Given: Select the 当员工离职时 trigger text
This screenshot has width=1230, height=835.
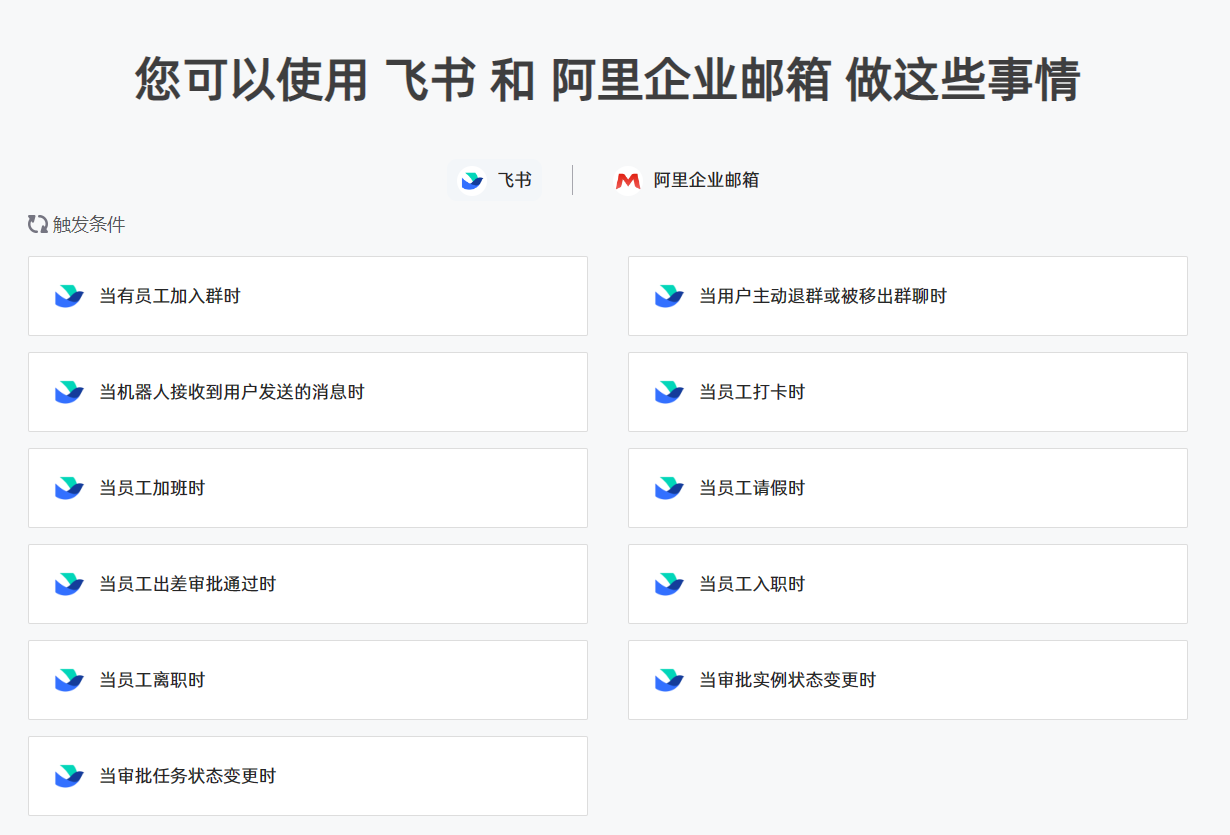Looking at the screenshot, I should click(152, 680).
